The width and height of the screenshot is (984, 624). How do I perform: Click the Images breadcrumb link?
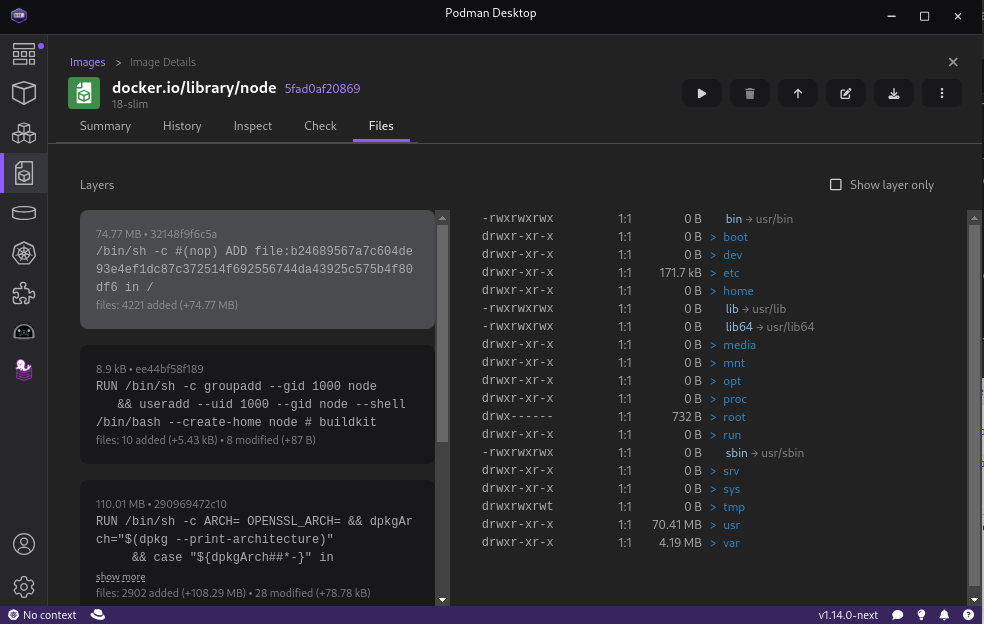tap(87, 61)
